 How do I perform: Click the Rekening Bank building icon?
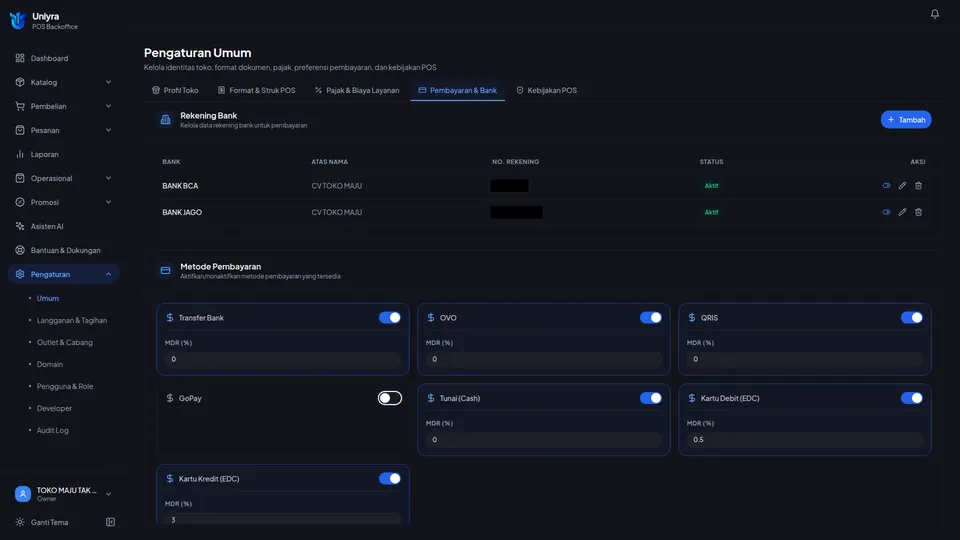tap(165, 119)
